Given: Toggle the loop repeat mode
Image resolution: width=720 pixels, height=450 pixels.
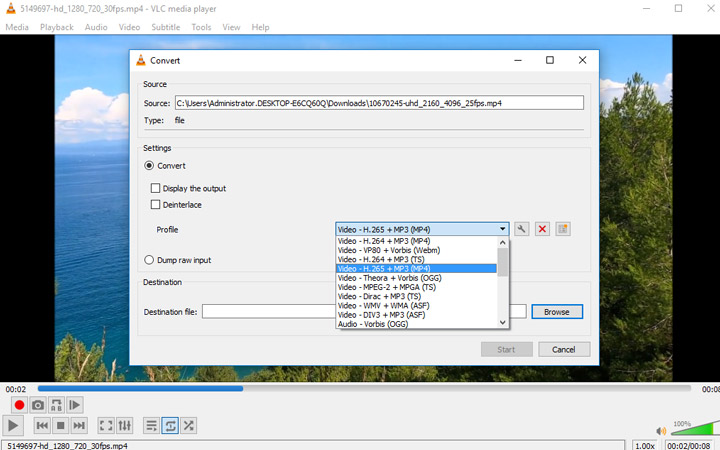Looking at the screenshot, I should pyautogui.click(x=170, y=426).
